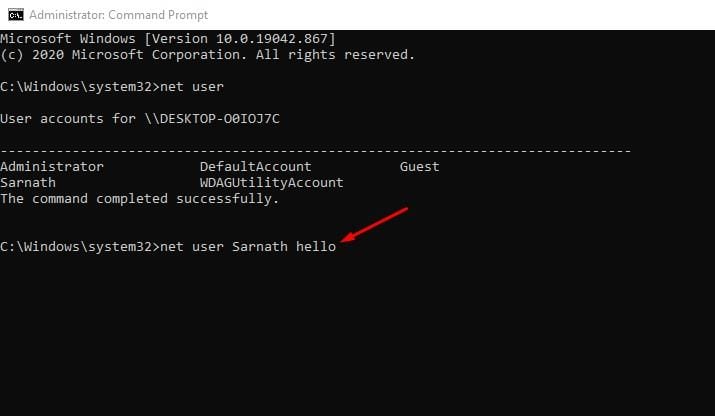Image resolution: width=715 pixels, height=416 pixels.
Task: Click the first 'net user' command
Action: pos(192,87)
